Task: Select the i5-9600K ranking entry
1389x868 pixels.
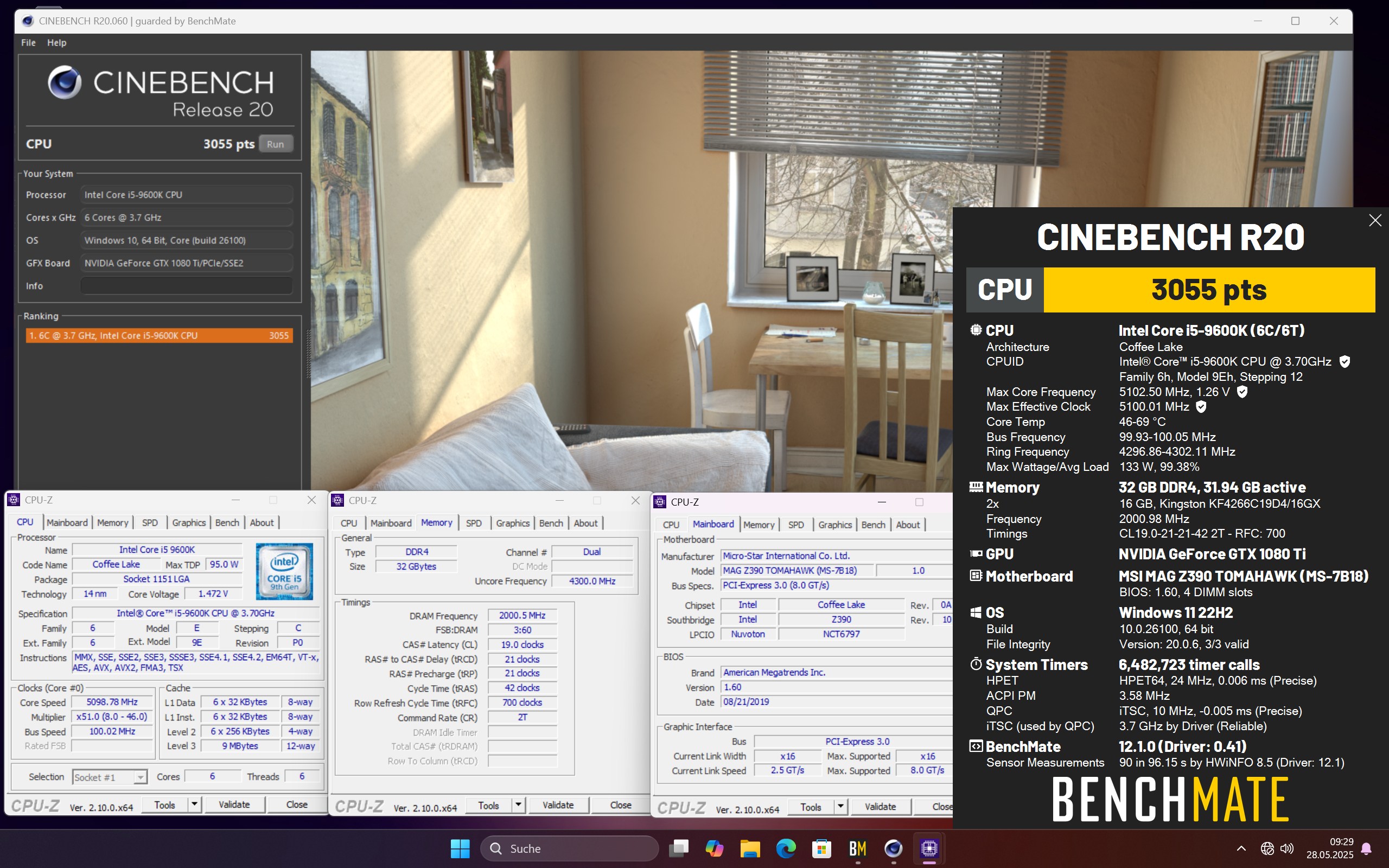Action: pyautogui.click(x=159, y=335)
